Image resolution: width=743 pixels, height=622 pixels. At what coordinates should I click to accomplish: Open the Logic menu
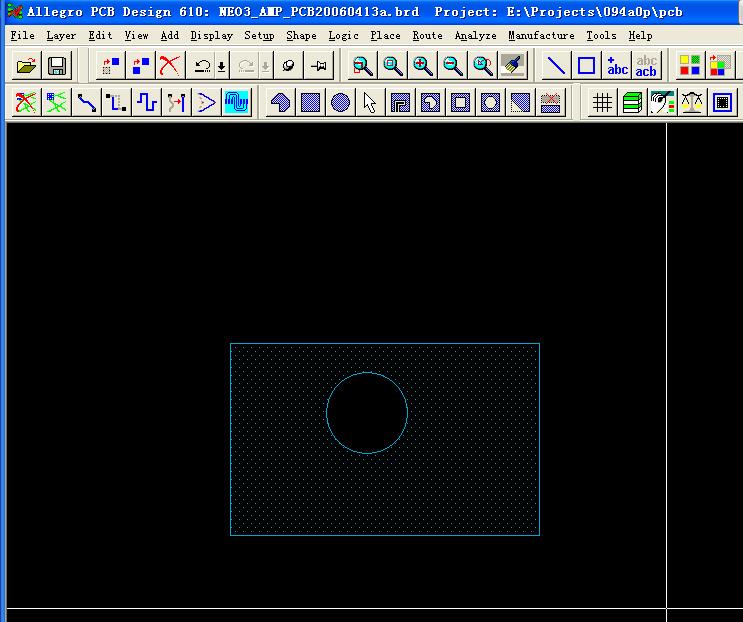point(344,36)
